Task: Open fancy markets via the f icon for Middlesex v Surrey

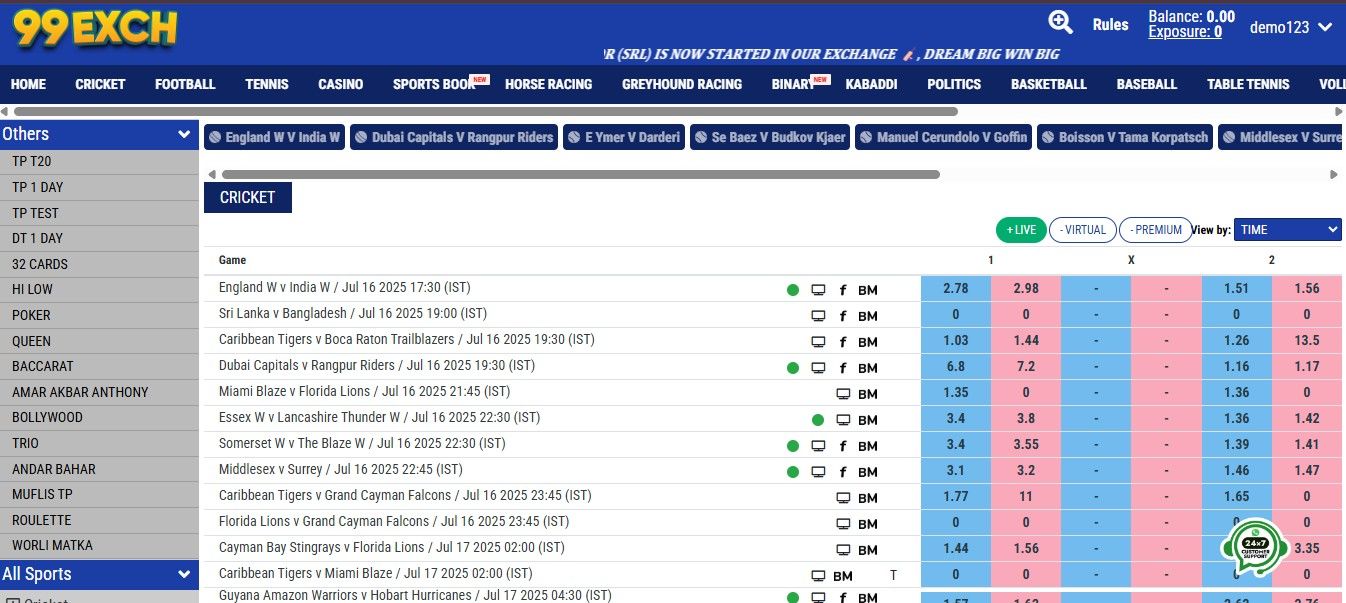Action: pyautogui.click(x=843, y=470)
